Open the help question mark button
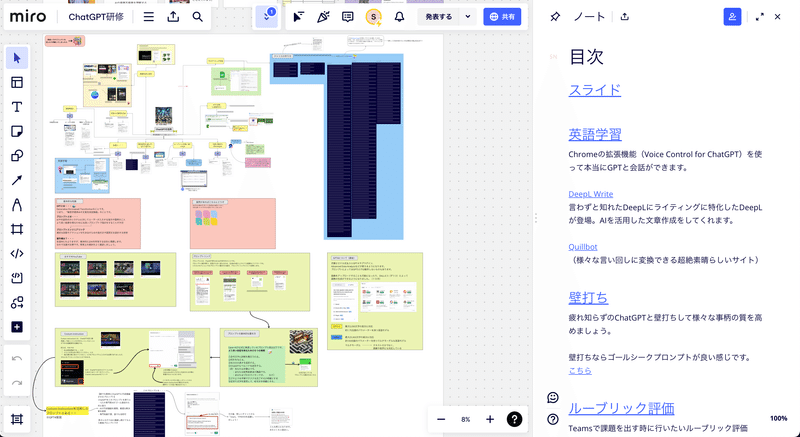The width and height of the screenshot is (800, 437). coord(514,419)
